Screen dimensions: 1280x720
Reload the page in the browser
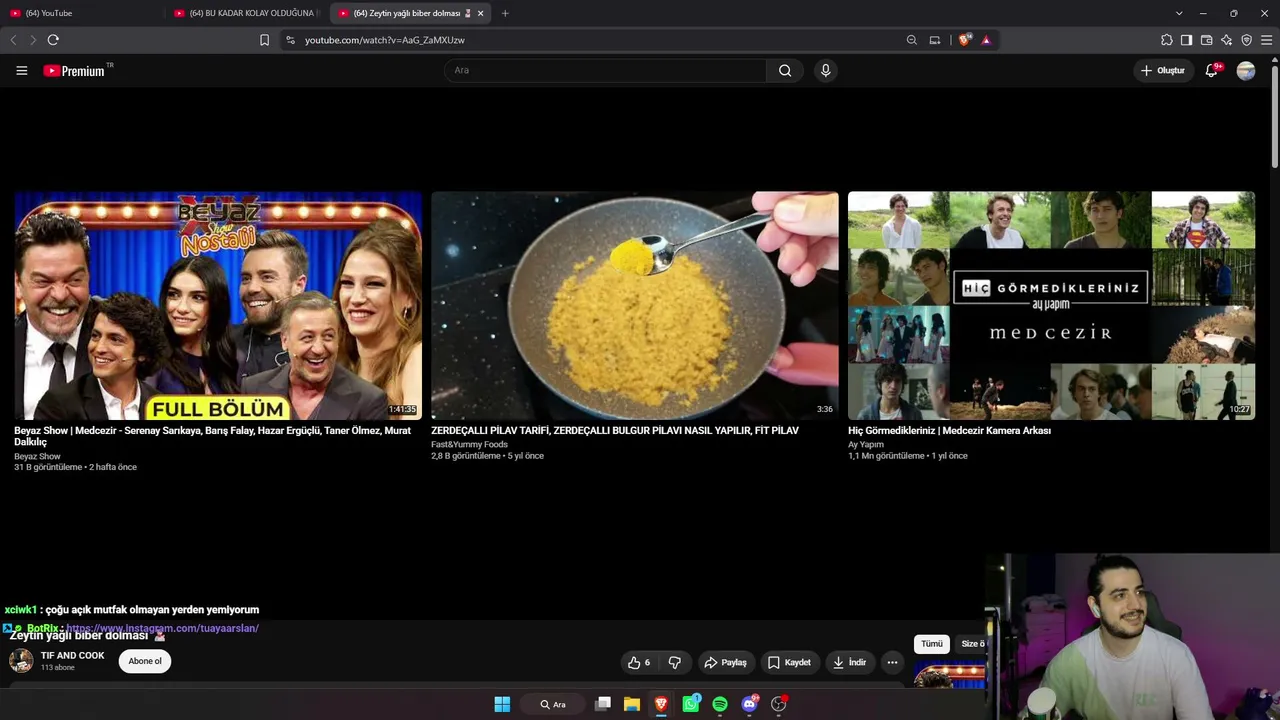pyautogui.click(x=53, y=40)
